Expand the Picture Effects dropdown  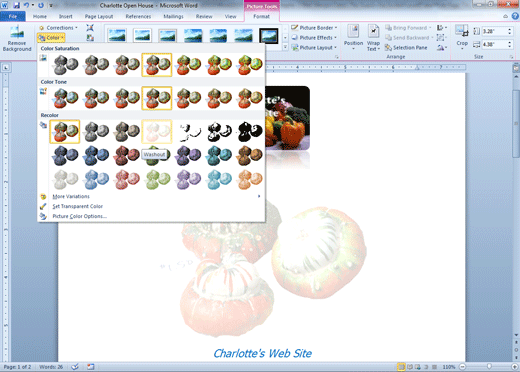314,38
